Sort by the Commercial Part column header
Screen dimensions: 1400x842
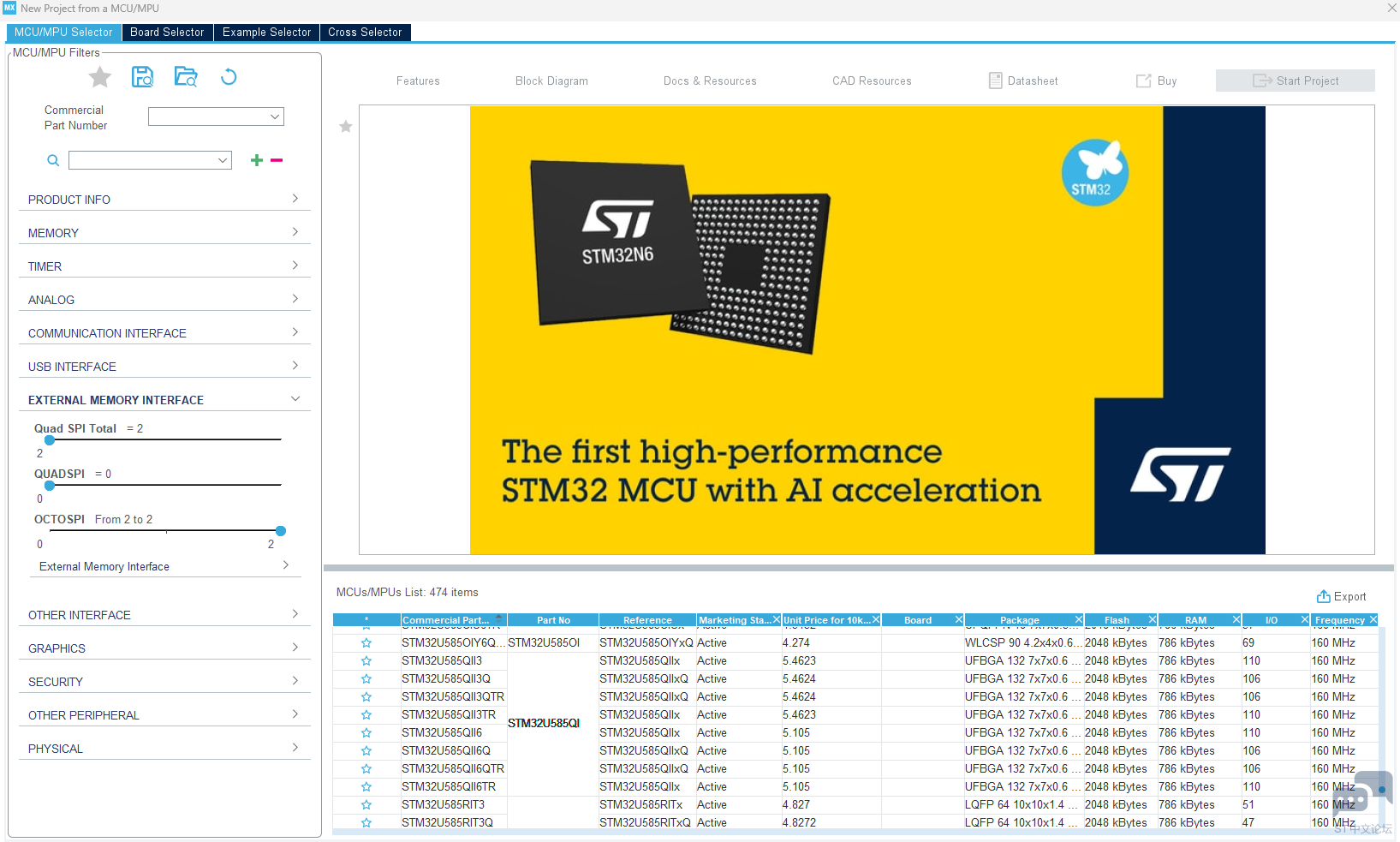point(454,620)
